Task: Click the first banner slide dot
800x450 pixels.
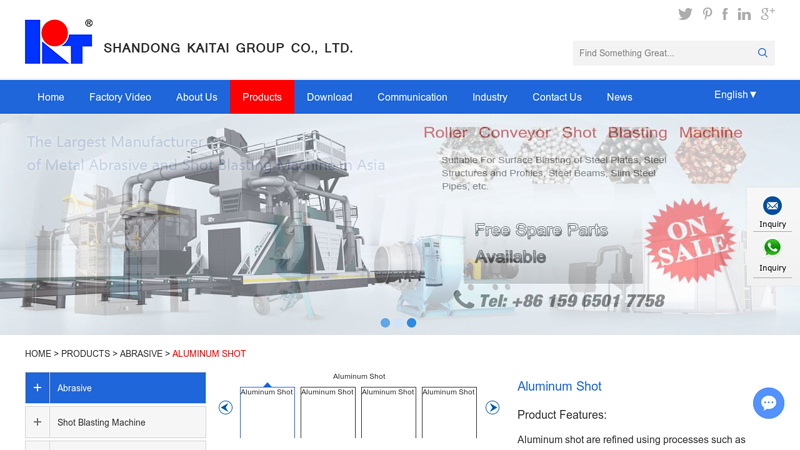Action: (385, 322)
